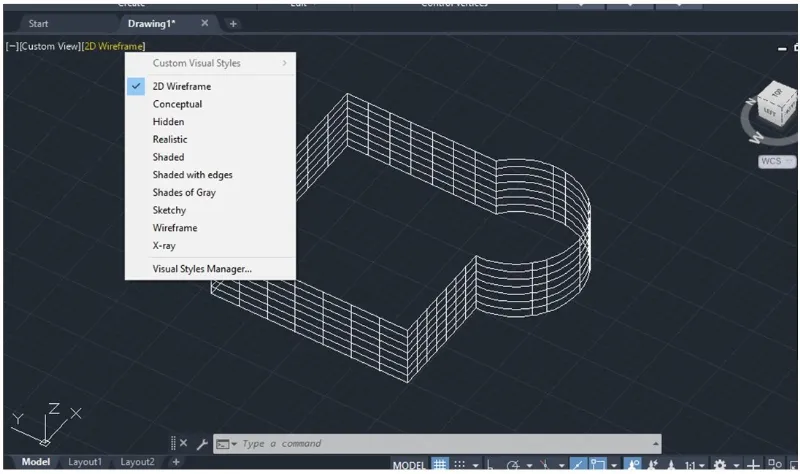Toggle snap mode dots icon

tap(461, 465)
